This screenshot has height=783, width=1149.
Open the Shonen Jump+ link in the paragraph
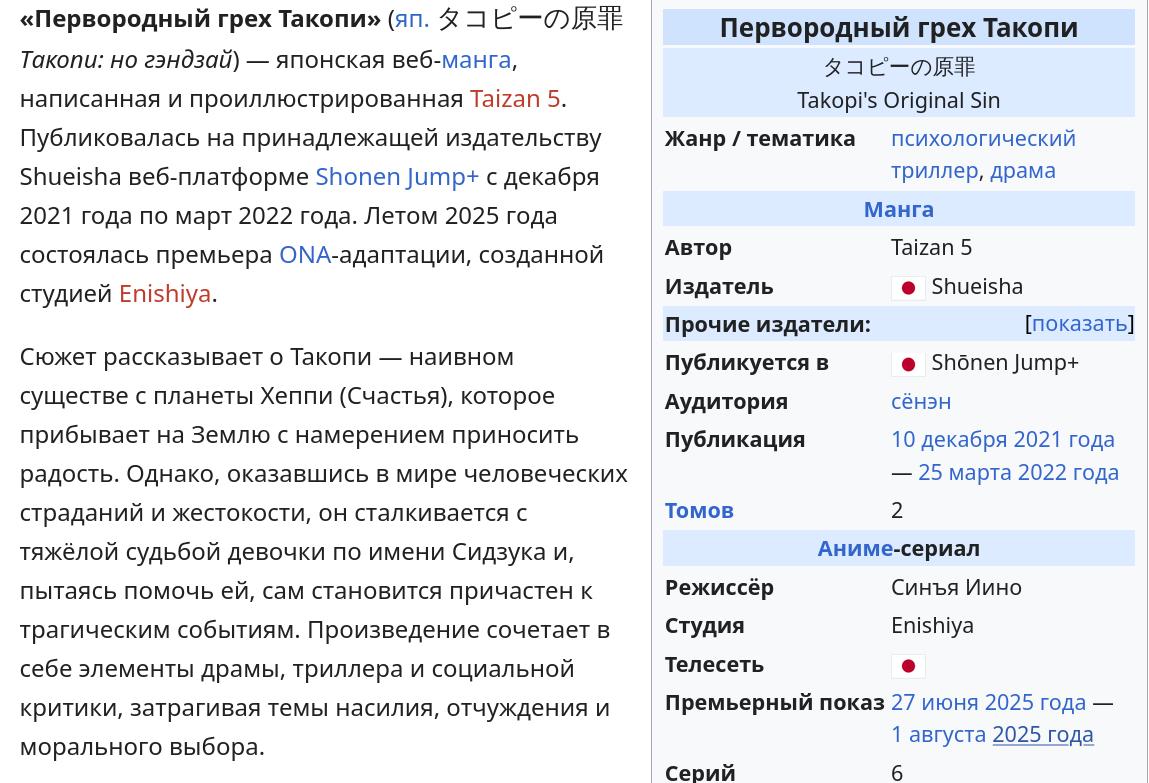(x=397, y=177)
